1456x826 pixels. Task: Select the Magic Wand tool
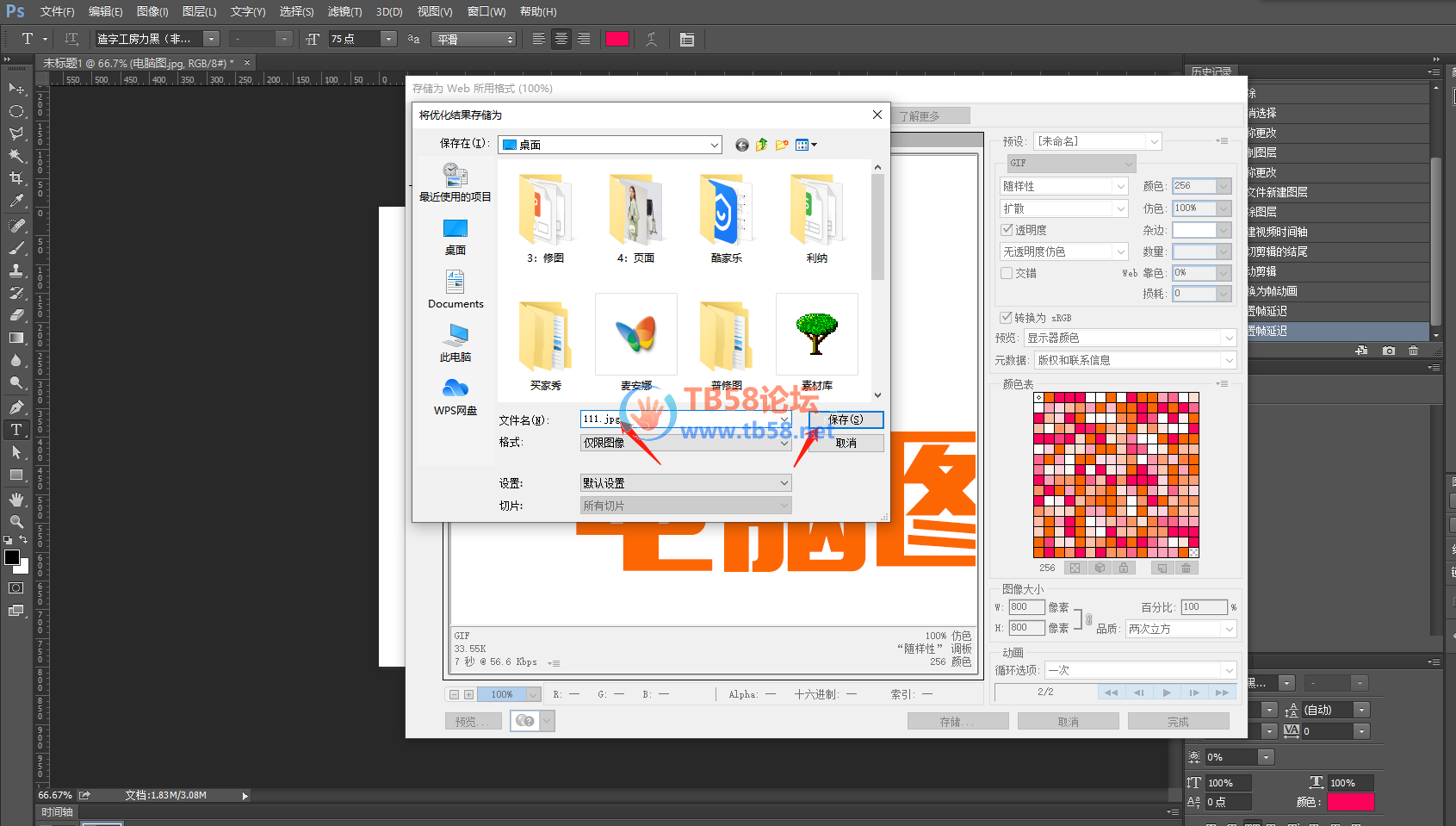coord(16,156)
